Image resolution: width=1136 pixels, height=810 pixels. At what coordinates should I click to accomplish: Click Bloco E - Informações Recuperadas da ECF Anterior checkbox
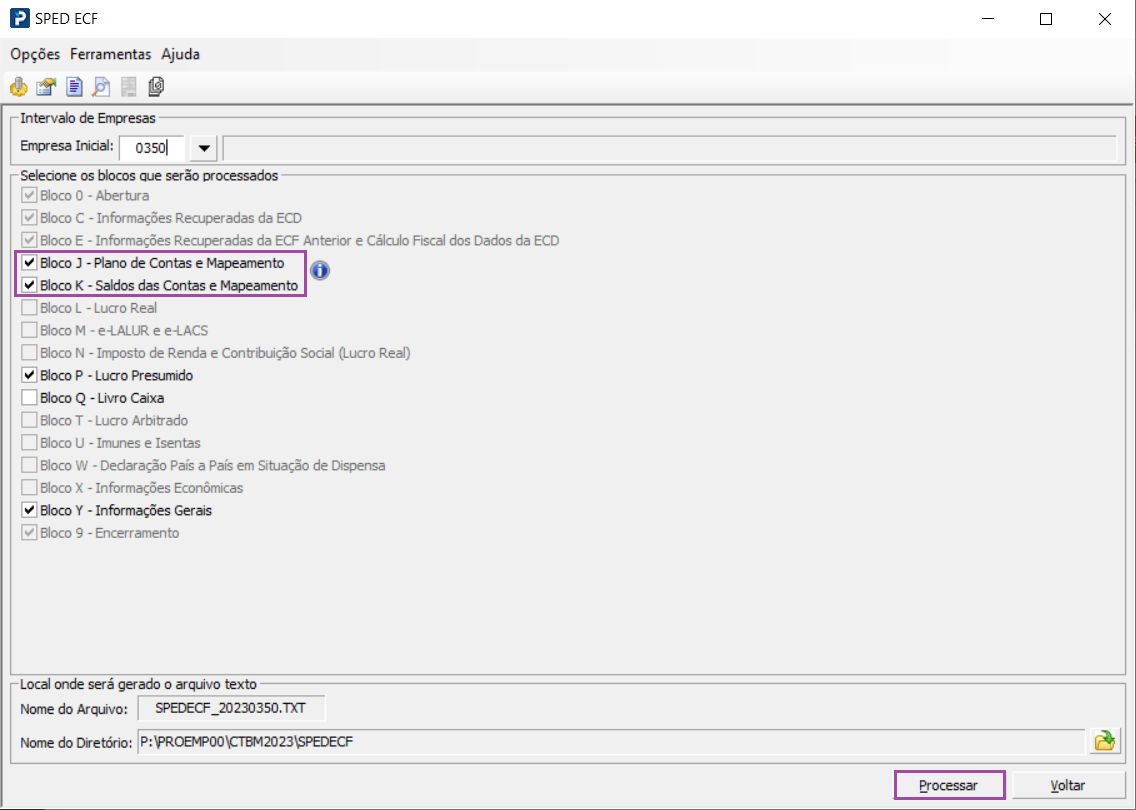click(x=29, y=241)
